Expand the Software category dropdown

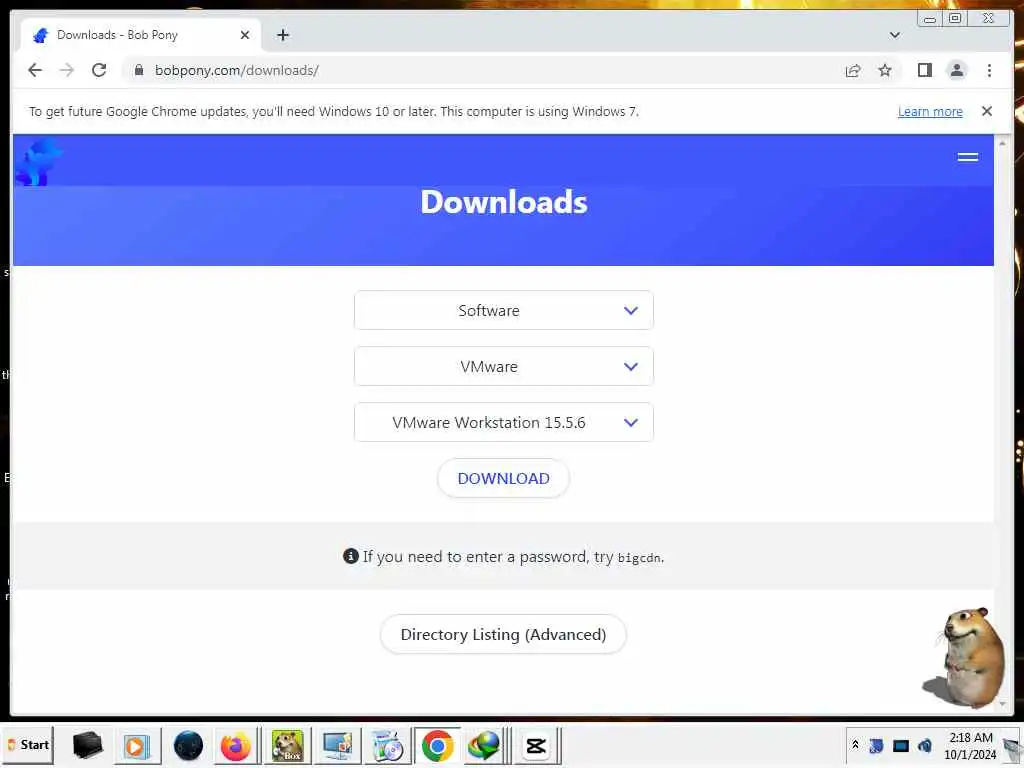point(504,310)
